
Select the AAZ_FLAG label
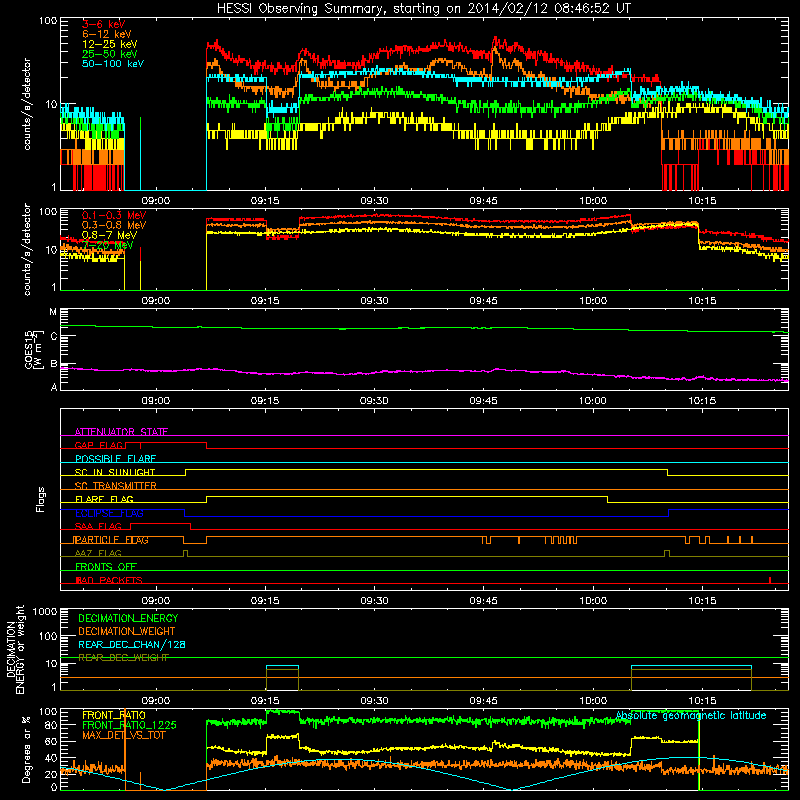click(98, 553)
